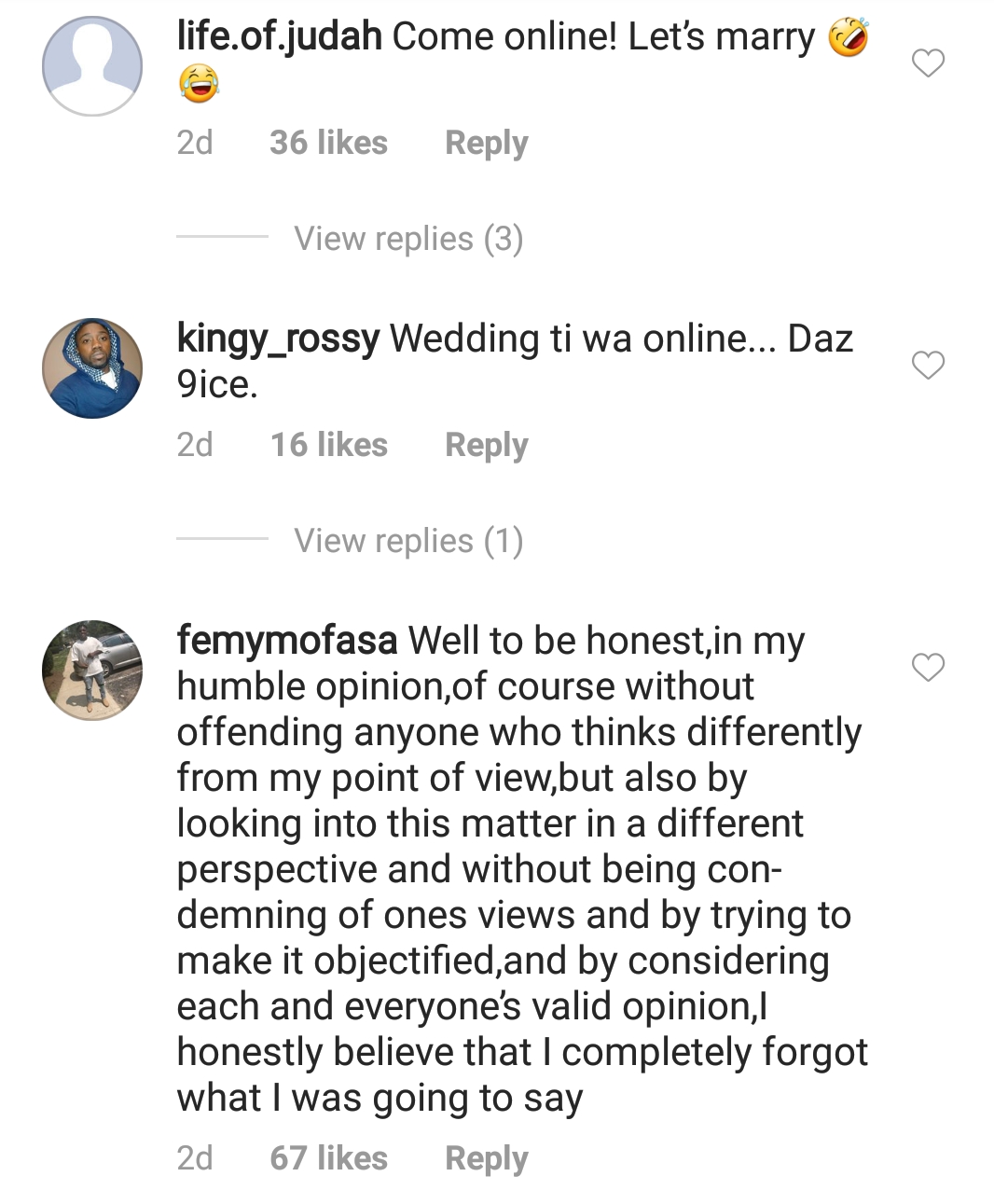Like the life.of.judah comment with heart
Screen dimensions: 994x1204
coord(928,63)
